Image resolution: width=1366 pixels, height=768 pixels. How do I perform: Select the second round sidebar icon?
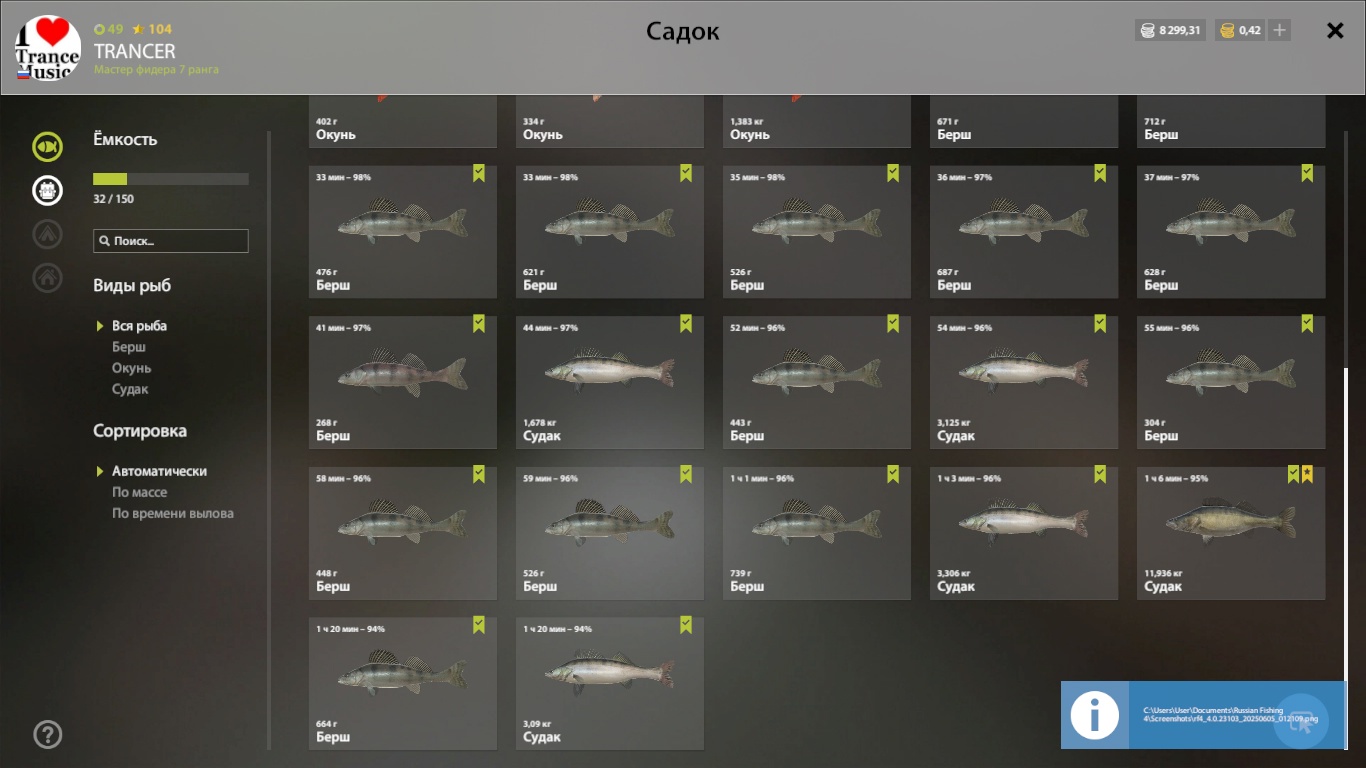(x=47, y=190)
